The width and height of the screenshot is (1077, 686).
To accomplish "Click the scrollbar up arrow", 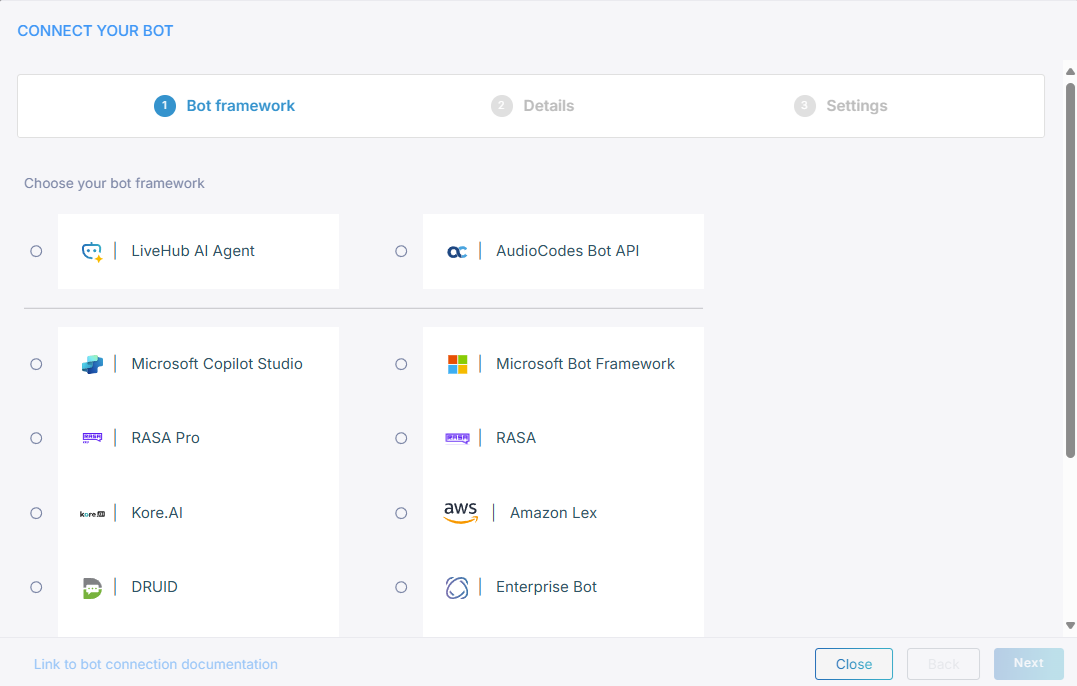I will [1070, 71].
